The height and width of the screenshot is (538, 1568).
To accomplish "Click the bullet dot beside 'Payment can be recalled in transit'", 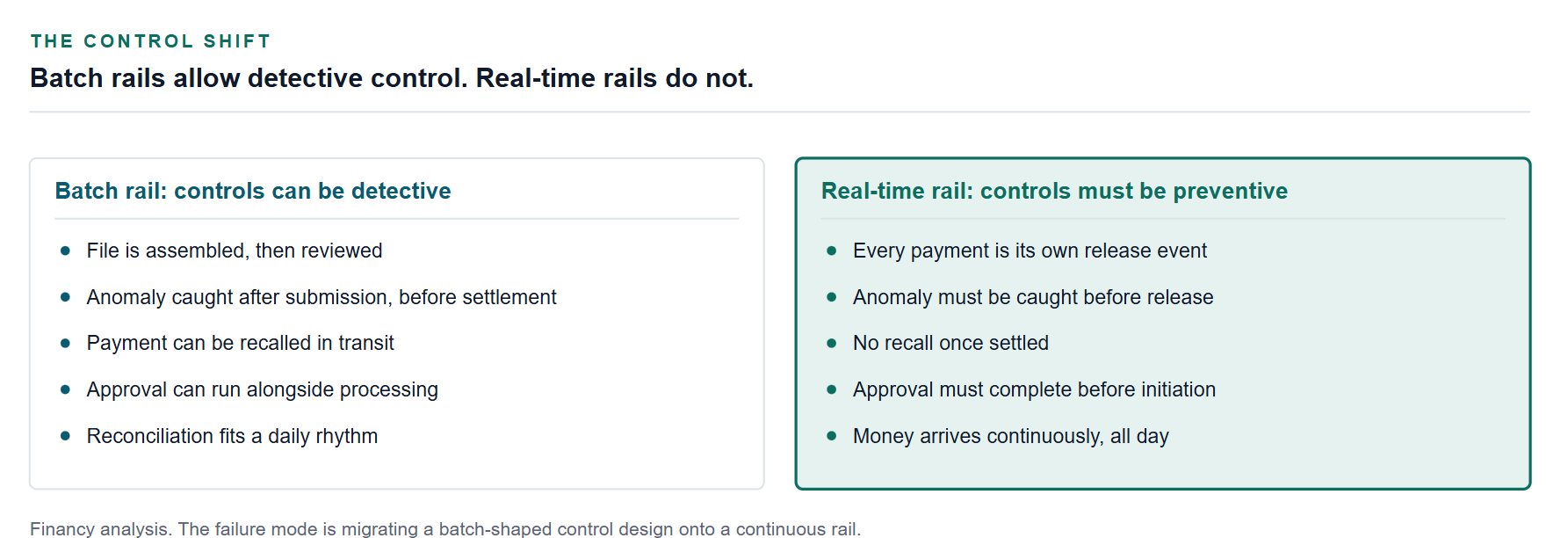I will (65, 343).
